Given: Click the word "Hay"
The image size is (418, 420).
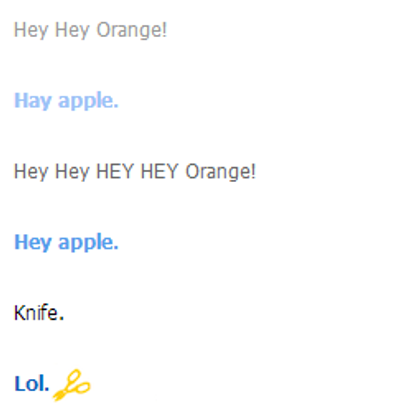Looking at the screenshot, I should click(32, 101).
